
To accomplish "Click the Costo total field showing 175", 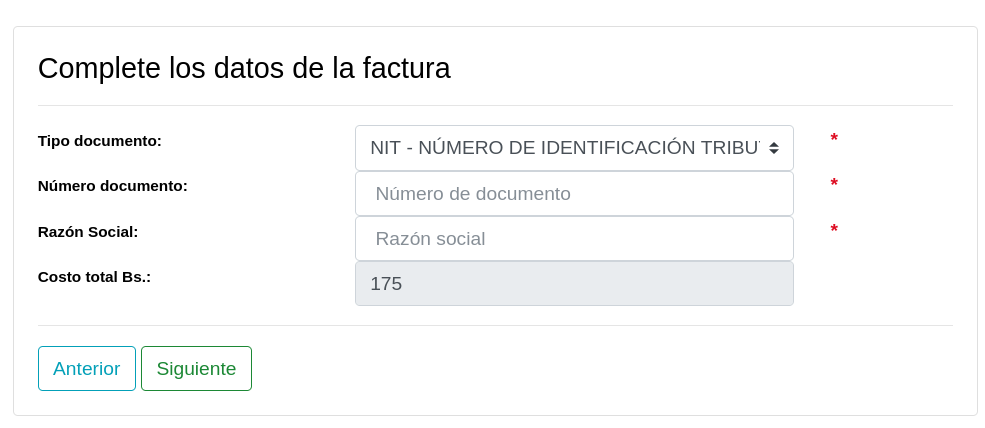I will click(573, 284).
